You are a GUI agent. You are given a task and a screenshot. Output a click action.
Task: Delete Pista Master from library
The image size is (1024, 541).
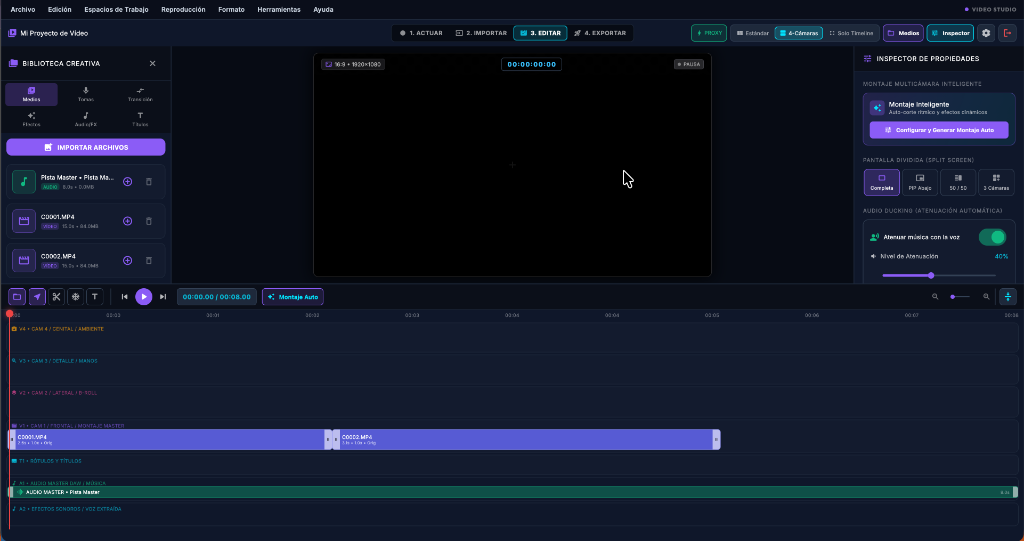pyautogui.click(x=149, y=182)
